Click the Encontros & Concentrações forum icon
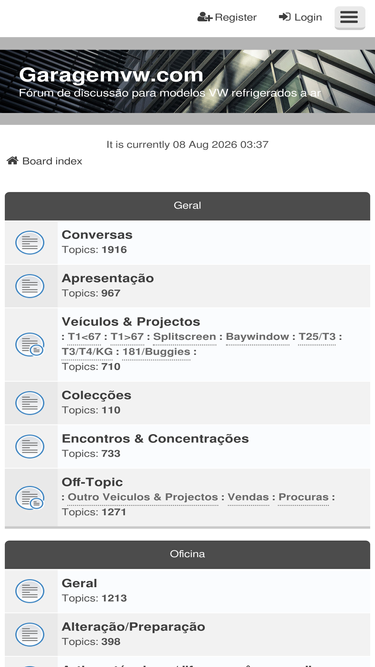This screenshot has height=667, width=375. (30, 446)
